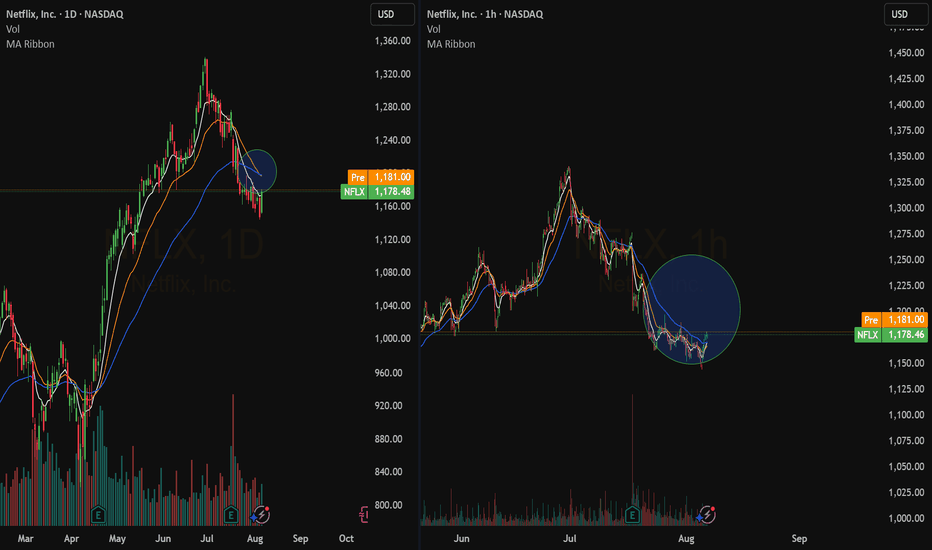Image resolution: width=932 pixels, height=550 pixels.
Task: Click the 1,450.00 price axis label
Action: (x=906, y=53)
